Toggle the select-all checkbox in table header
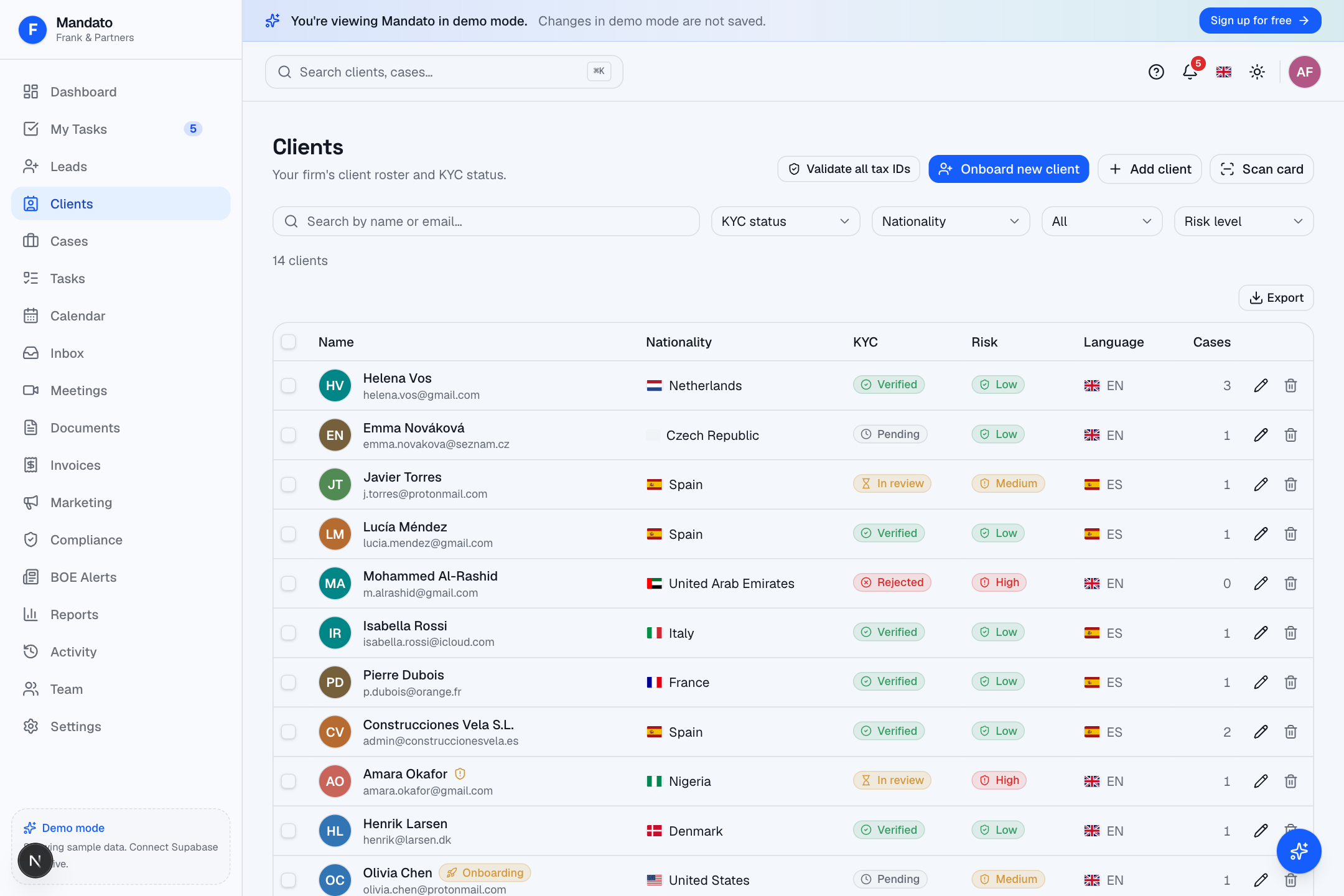Viewport: 1344px width, 896px height. point(288,342)
